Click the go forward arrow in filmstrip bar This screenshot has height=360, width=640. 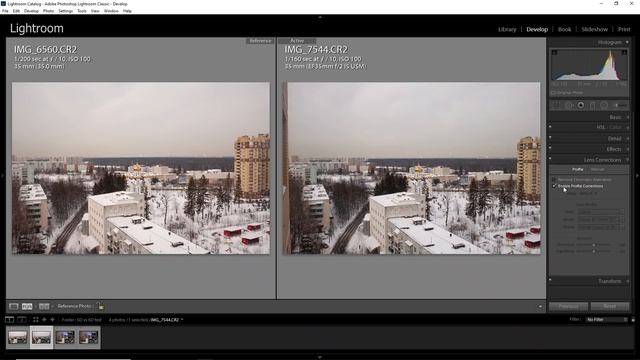click(x=52, y=320)
